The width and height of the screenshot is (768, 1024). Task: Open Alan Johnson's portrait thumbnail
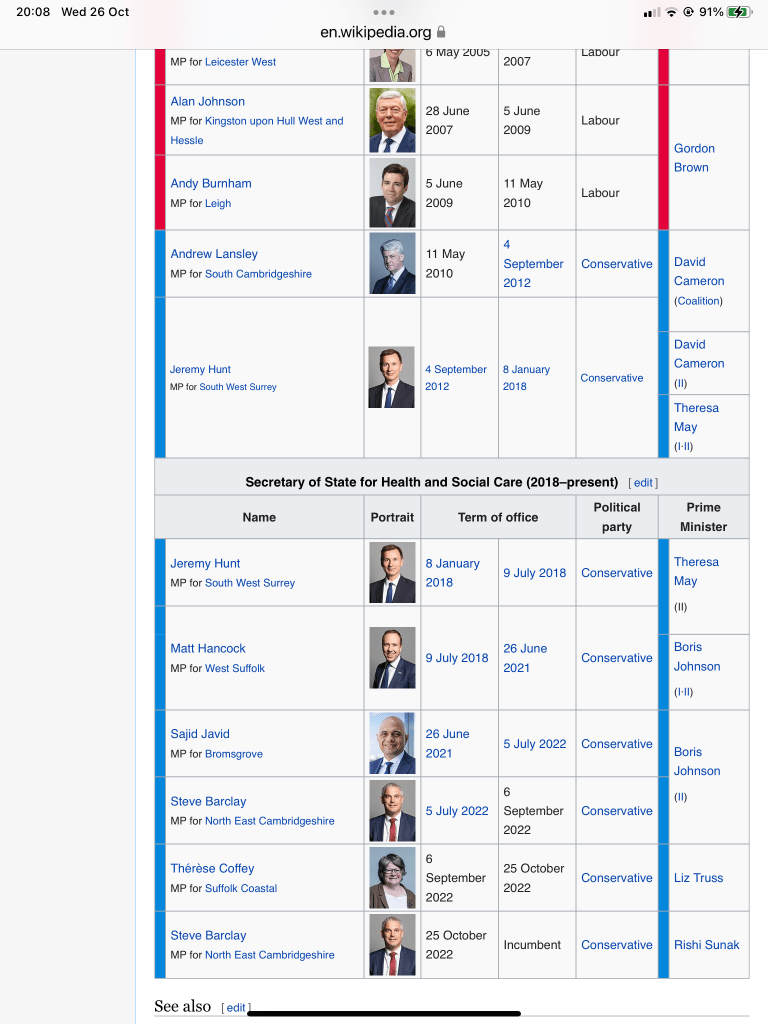tap(392, 120)
